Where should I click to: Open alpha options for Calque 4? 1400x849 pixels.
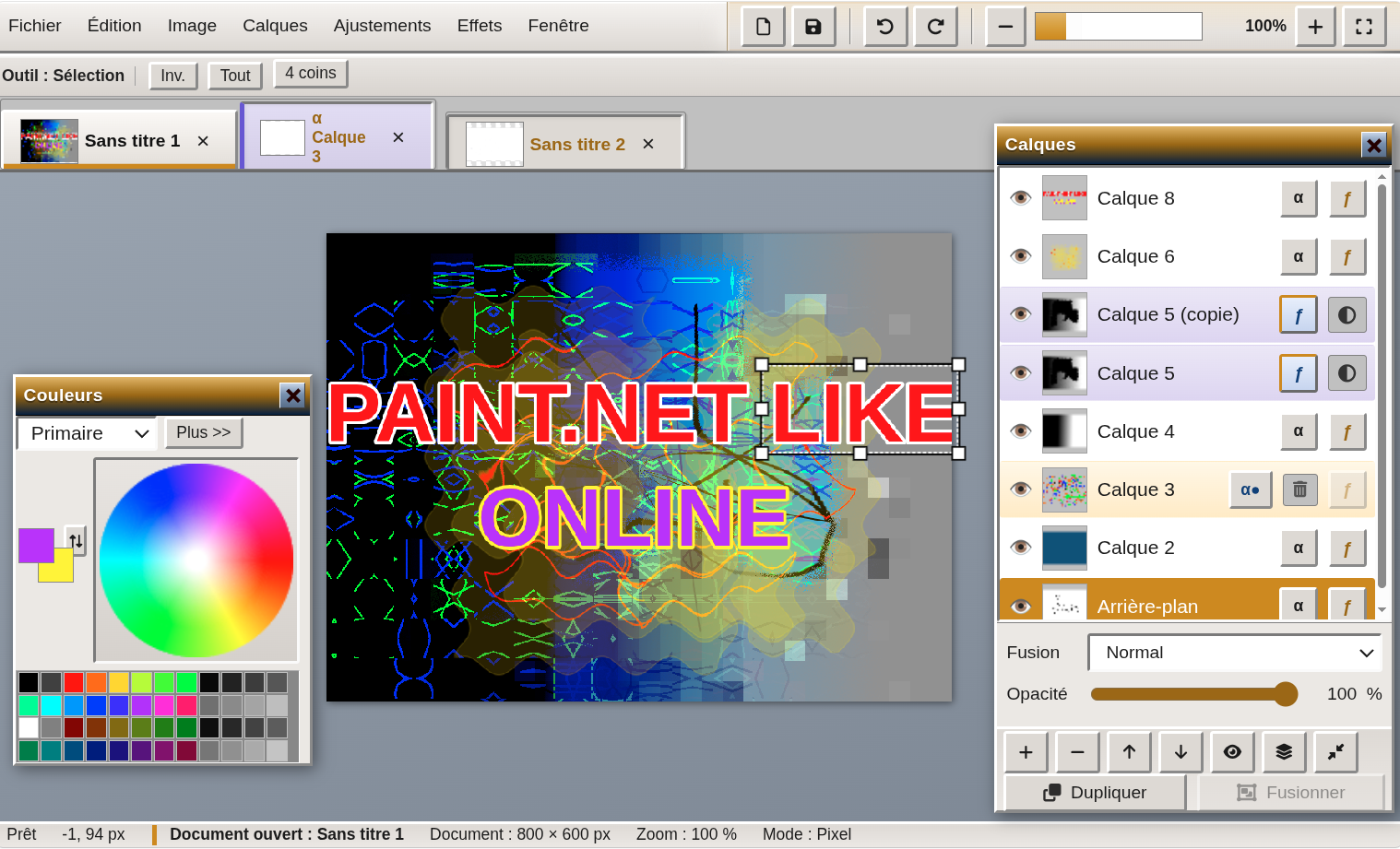tap(1299, 431)
